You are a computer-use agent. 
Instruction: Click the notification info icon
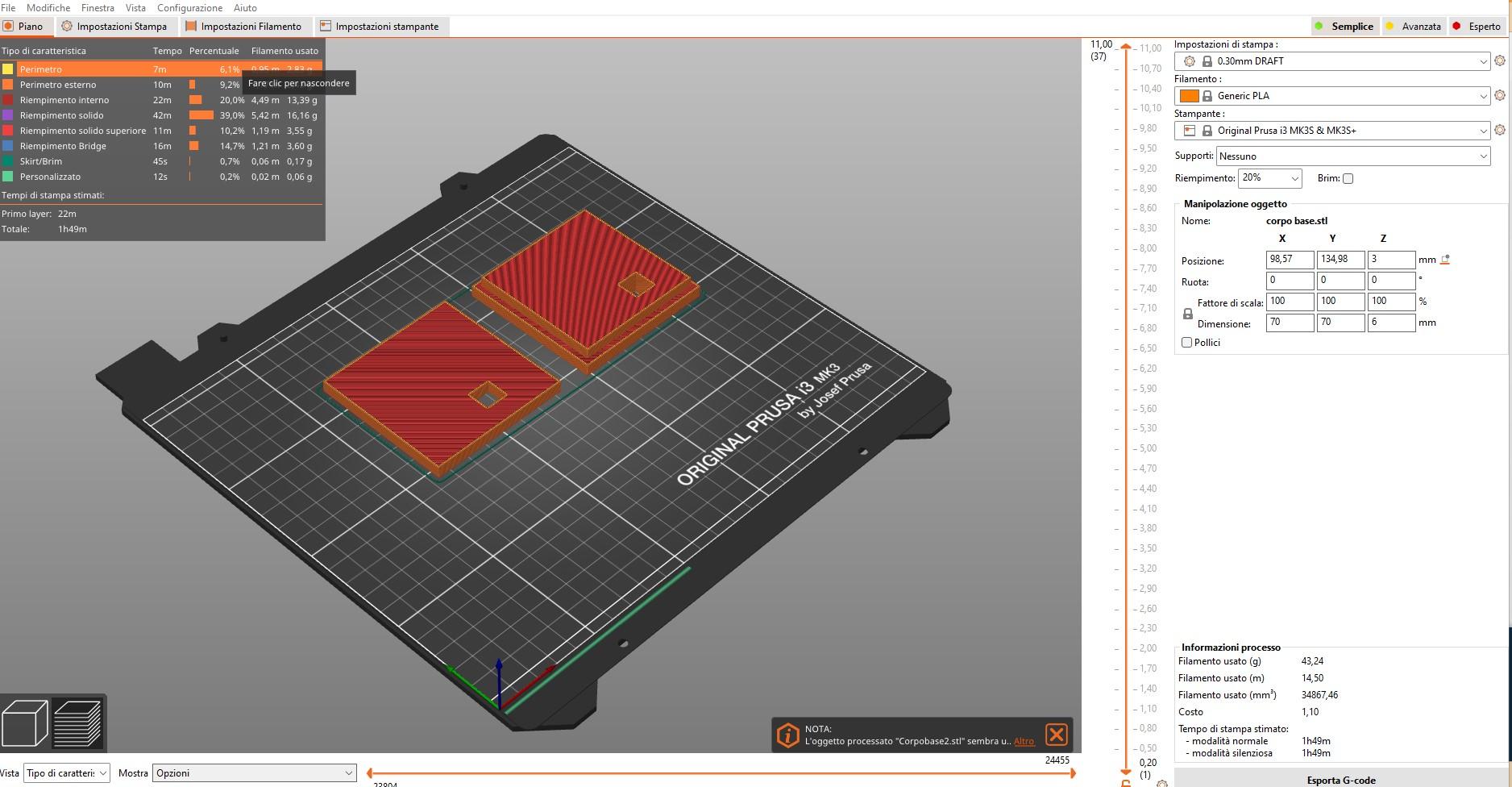click(787, 735)
